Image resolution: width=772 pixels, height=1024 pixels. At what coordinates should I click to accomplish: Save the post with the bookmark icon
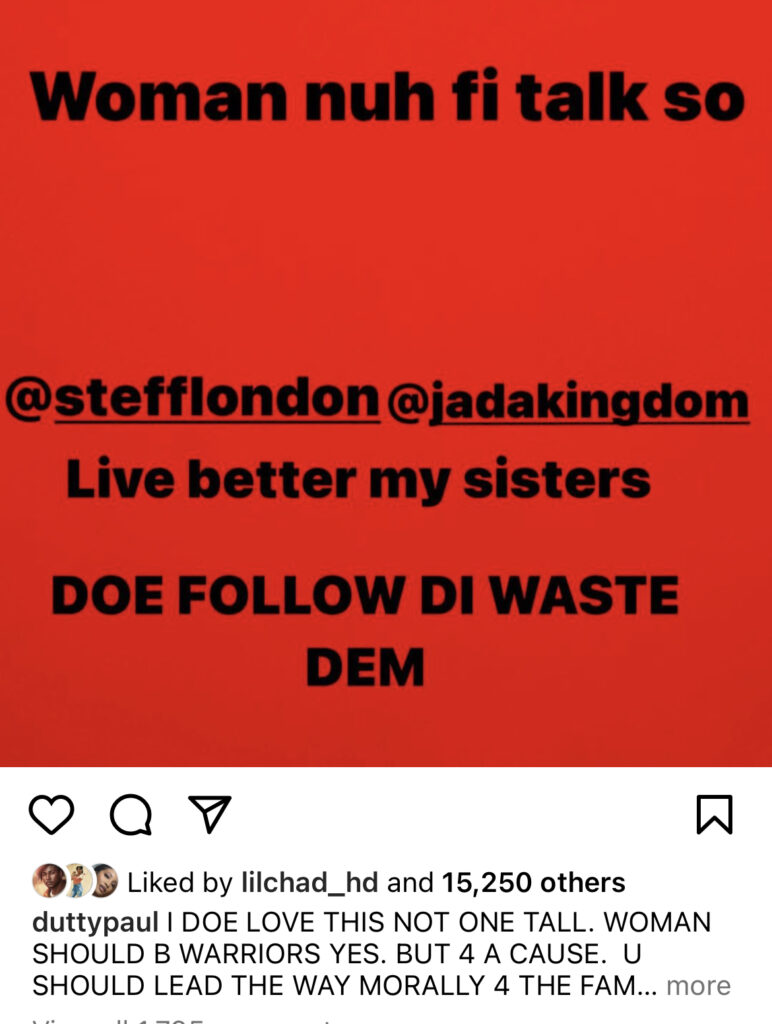click(x=715, y=814)
